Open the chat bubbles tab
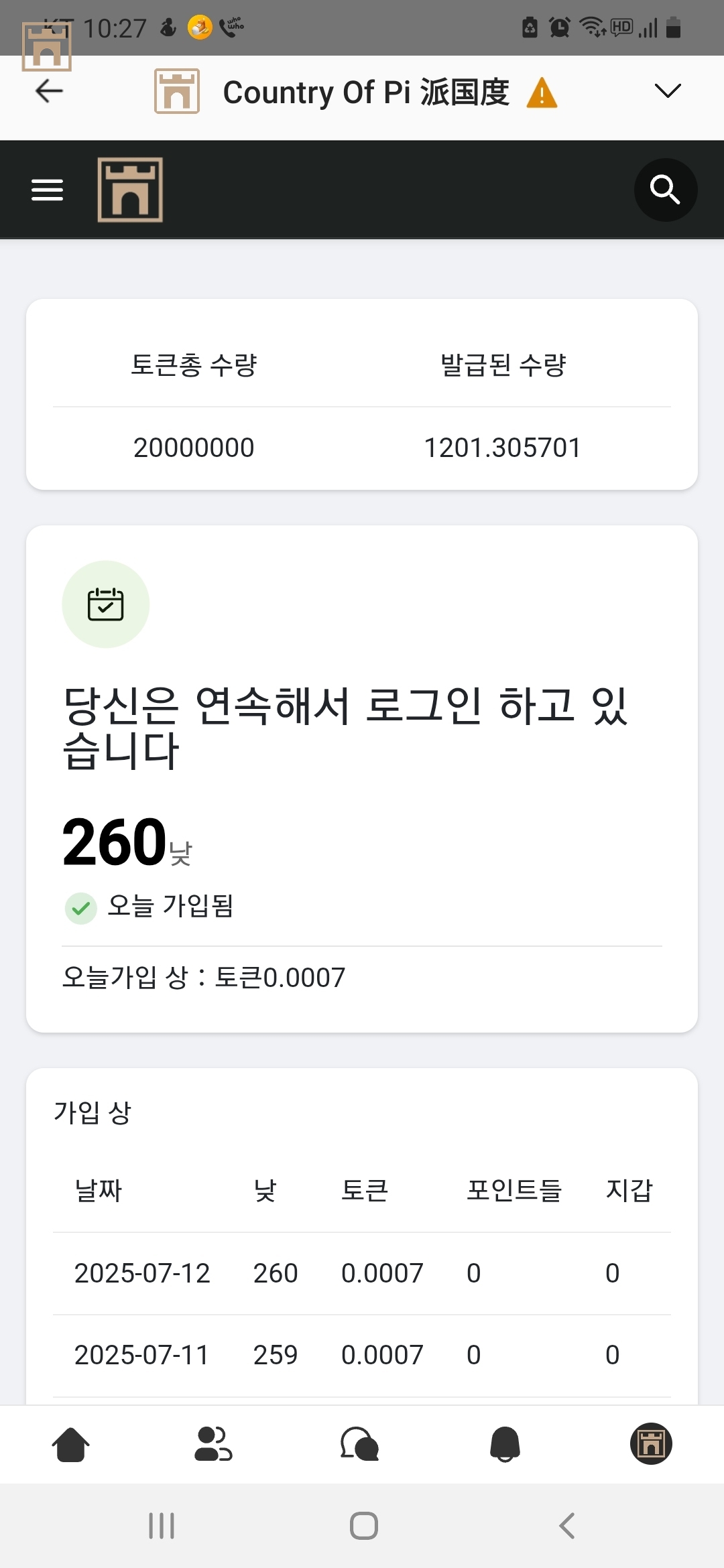 (x=360, y=1444)
